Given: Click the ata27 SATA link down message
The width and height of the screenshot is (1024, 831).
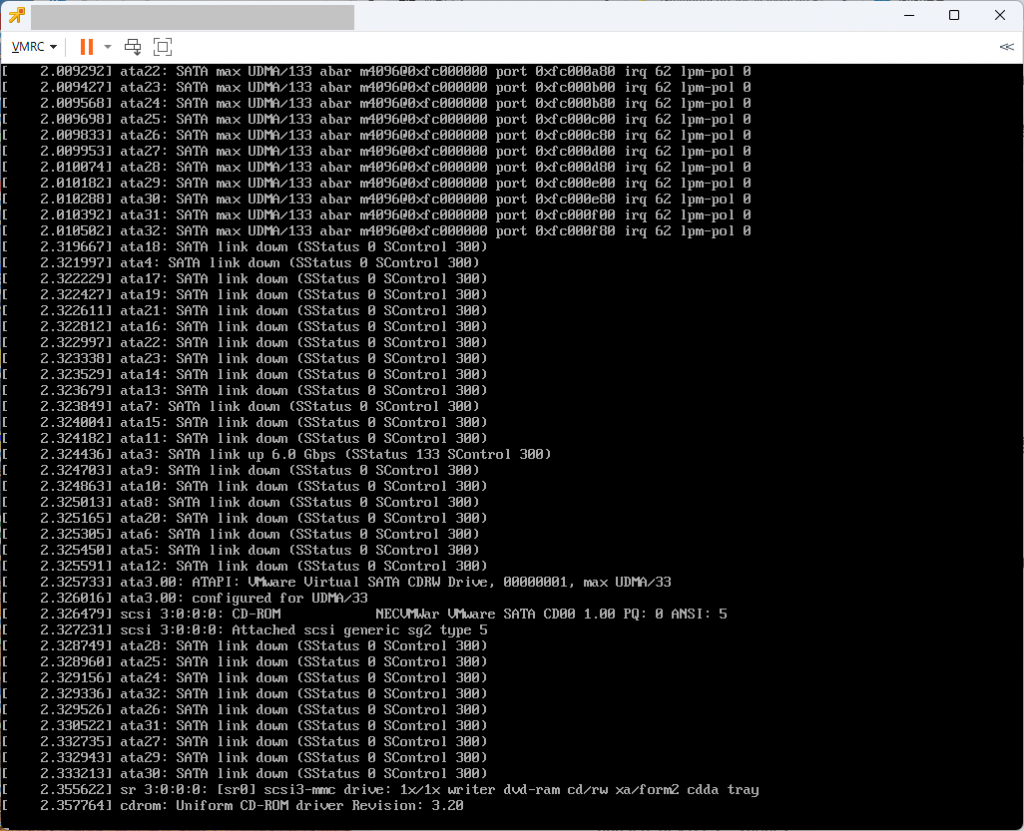Looking at the screenshot, I should (245, 741).
